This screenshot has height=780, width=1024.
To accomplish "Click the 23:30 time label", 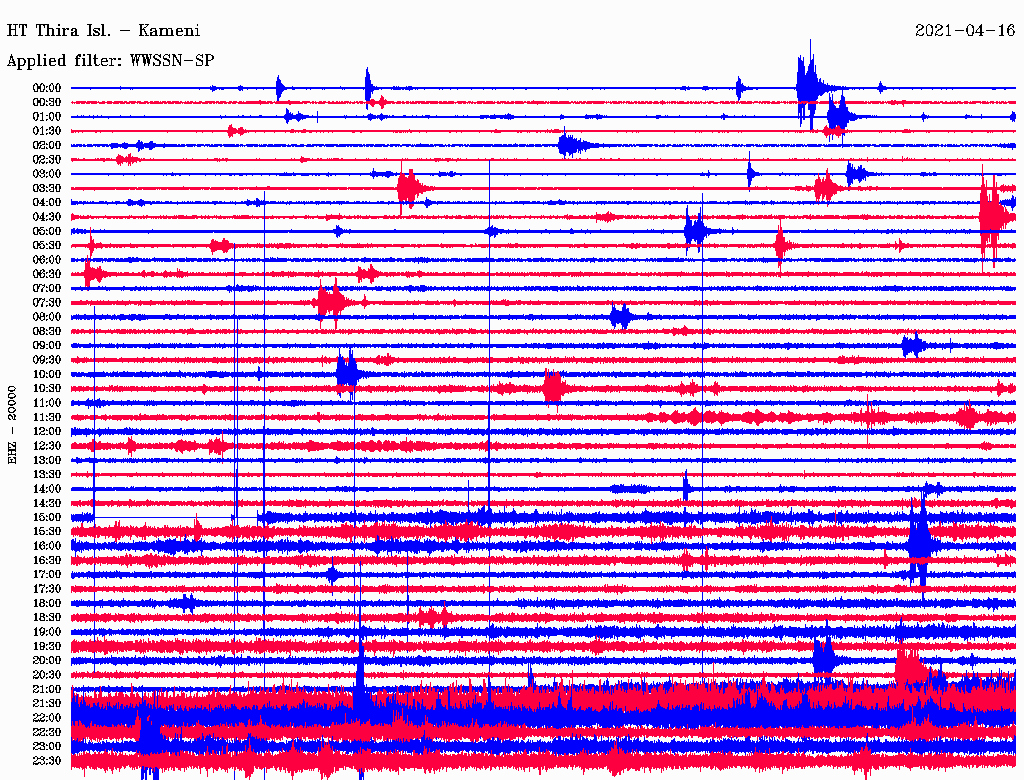I will (47, 761).
